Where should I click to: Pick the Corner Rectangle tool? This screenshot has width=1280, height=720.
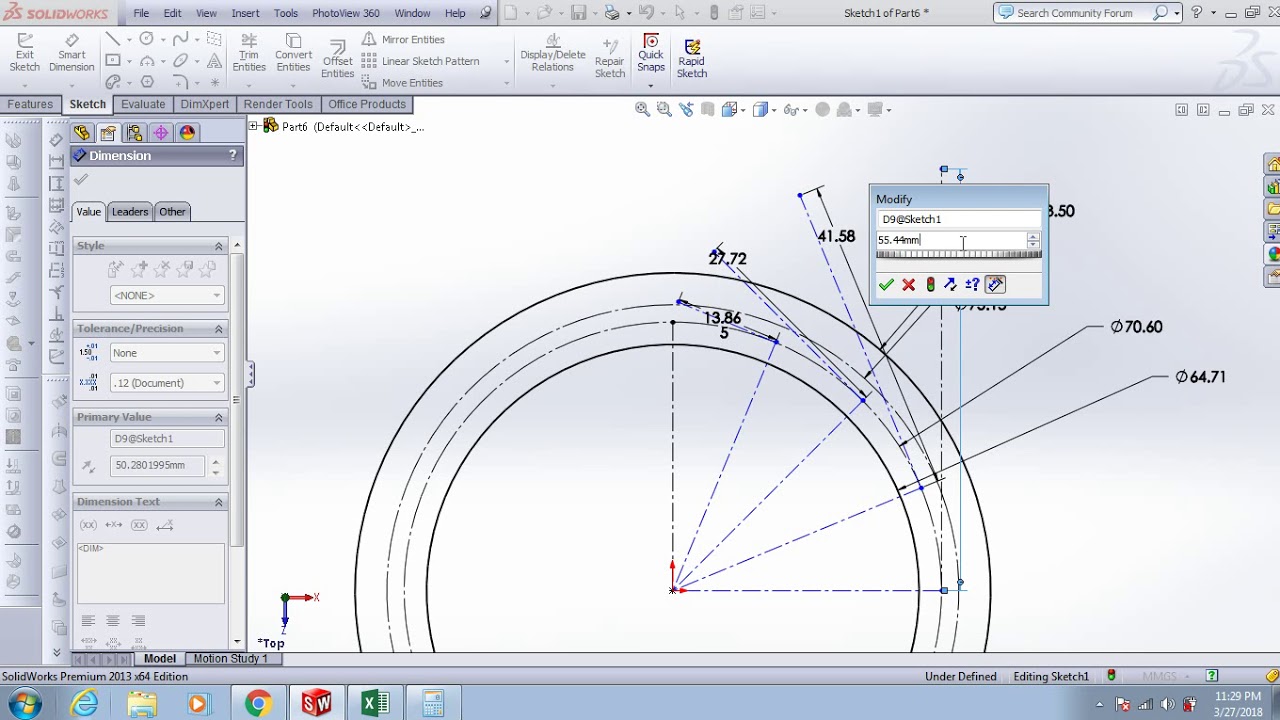113,61
